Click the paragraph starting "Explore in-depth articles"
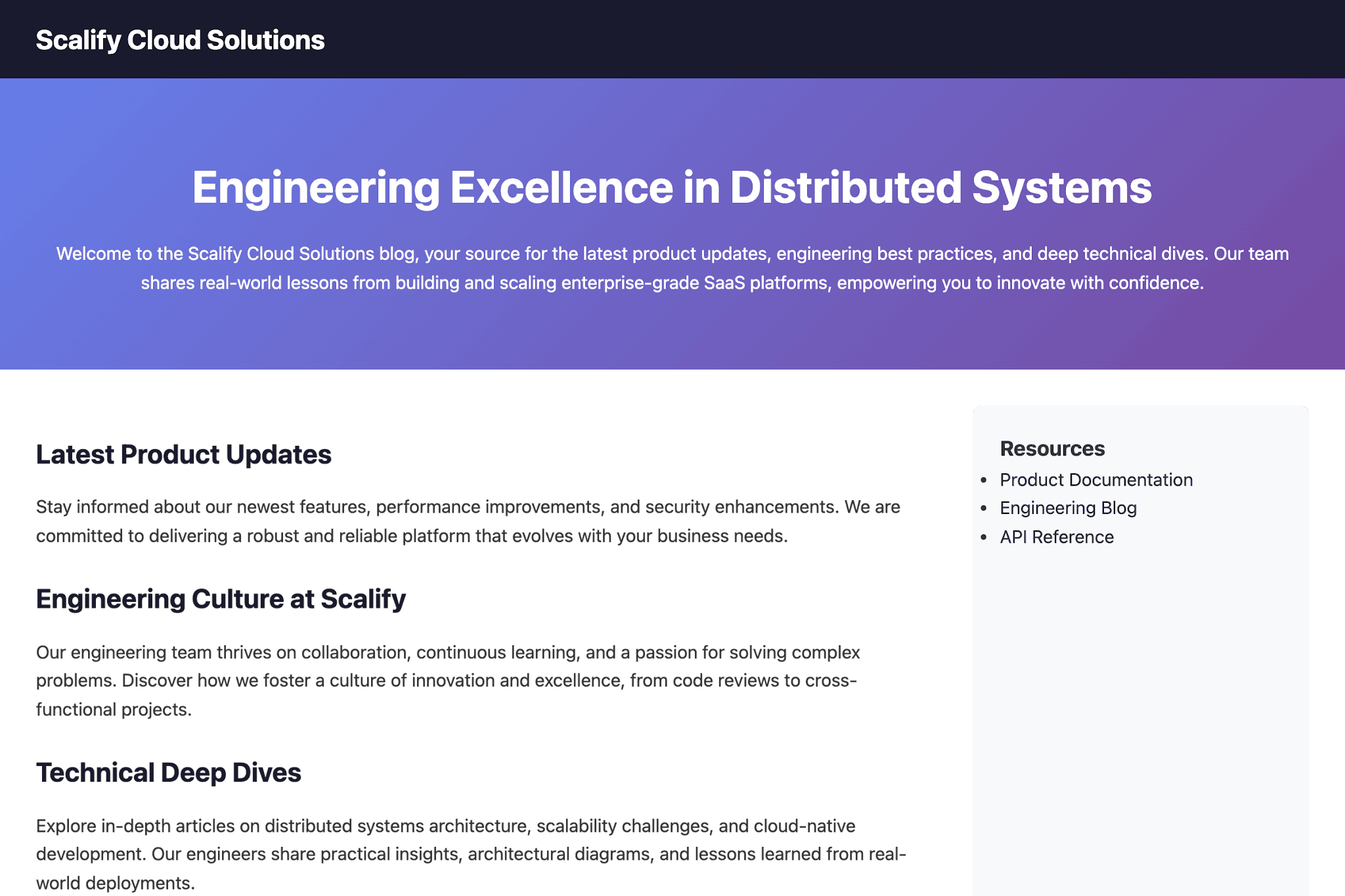The width and height of the screenshot is (1345, 896). pyautogui.click(x=471, y=854)
